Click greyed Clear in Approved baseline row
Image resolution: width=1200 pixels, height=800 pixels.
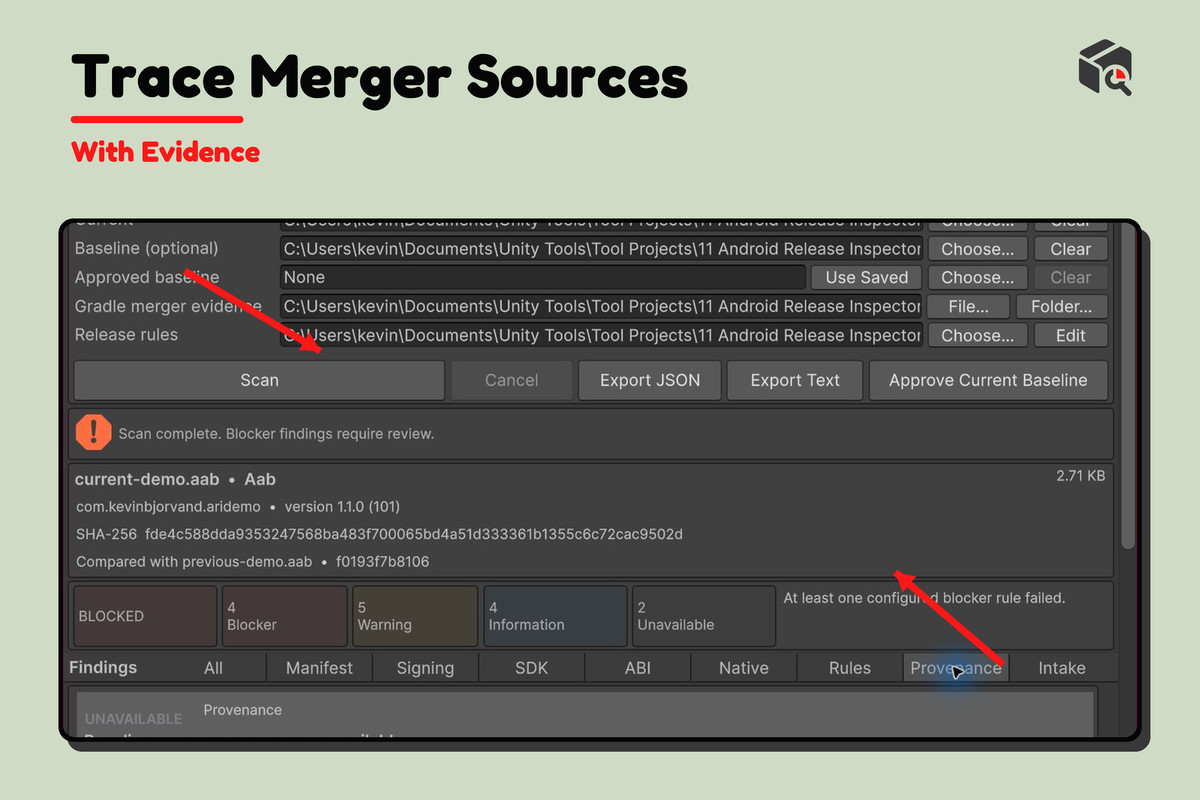coord(1070,277)
